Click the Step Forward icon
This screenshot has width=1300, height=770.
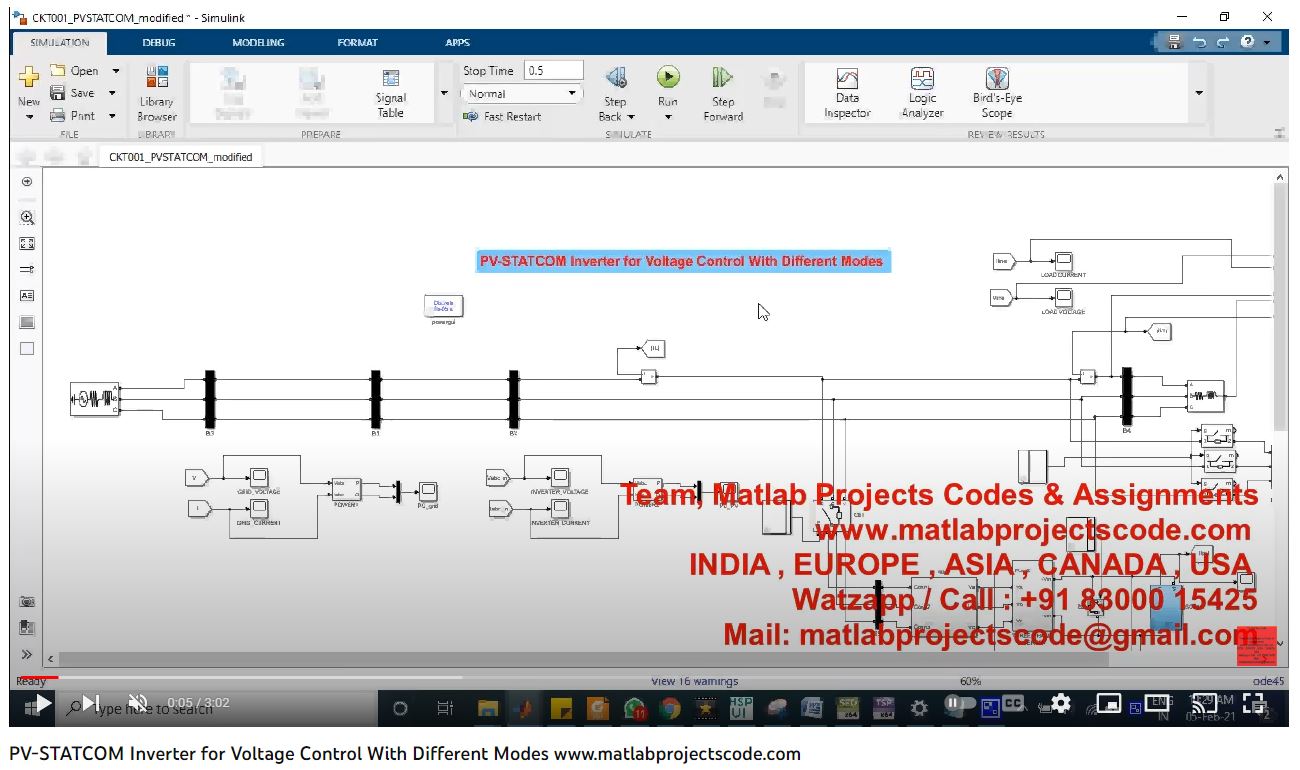coord(723,79)
